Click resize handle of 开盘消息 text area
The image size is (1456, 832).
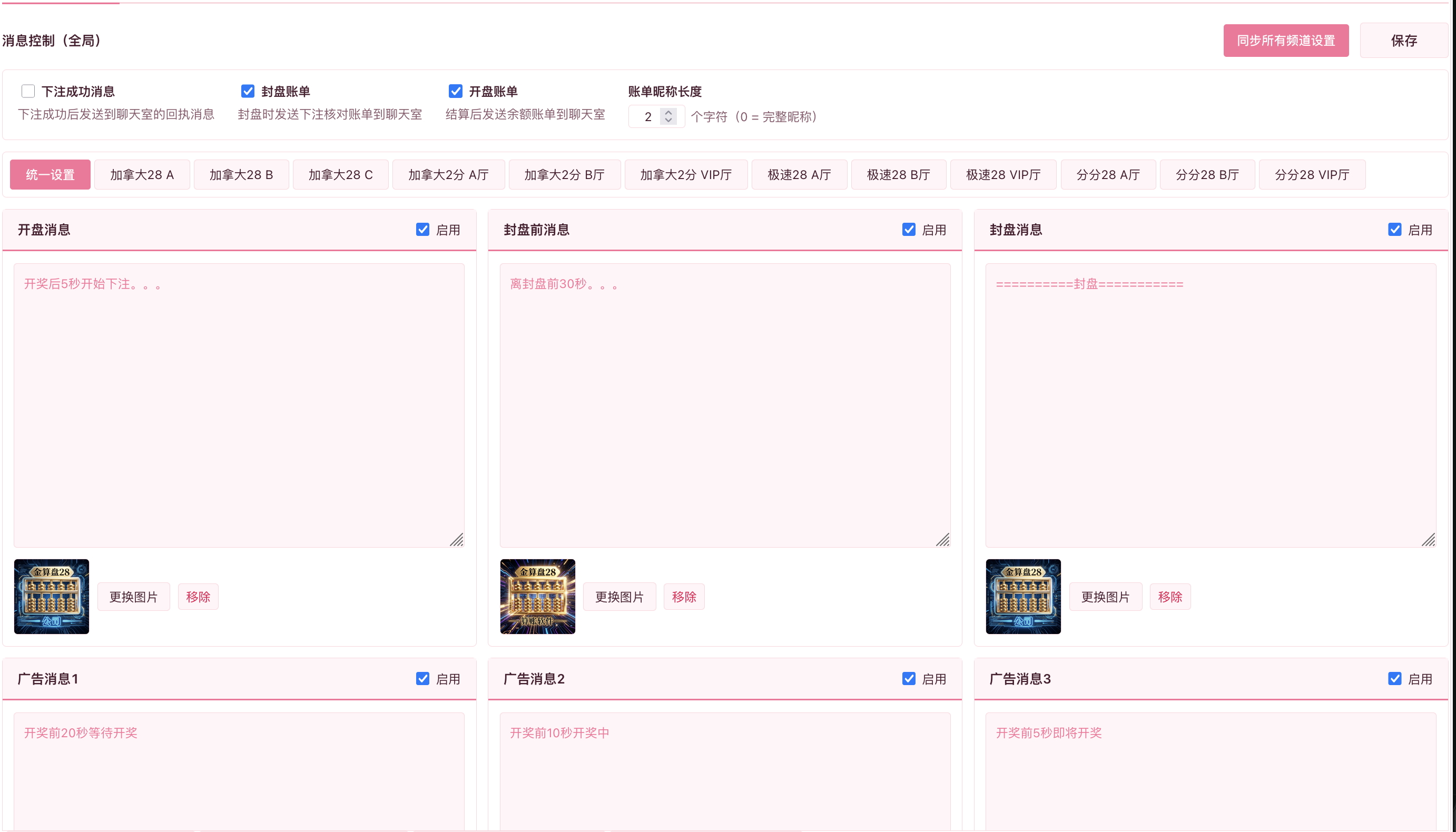click(x=457, y=540)
